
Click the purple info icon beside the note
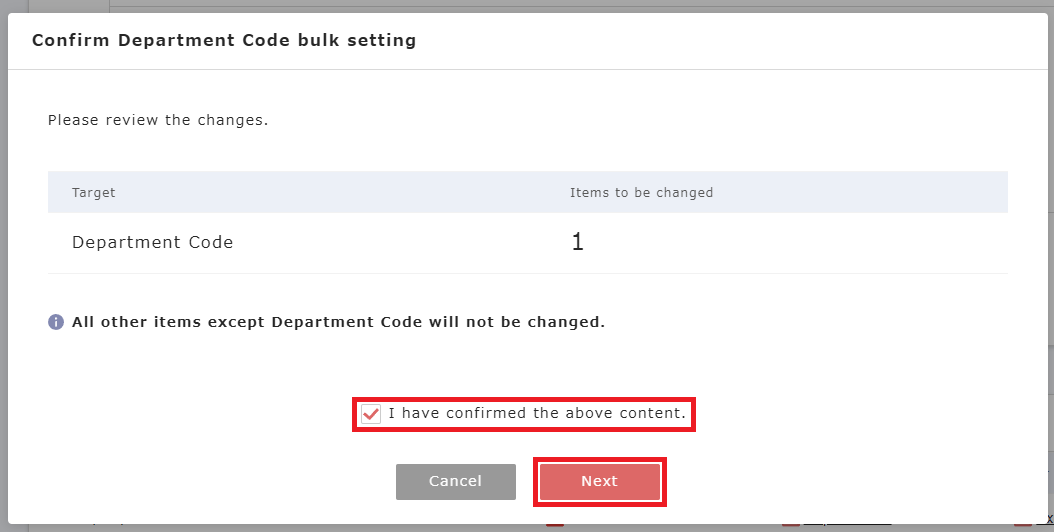click(56, 322)
